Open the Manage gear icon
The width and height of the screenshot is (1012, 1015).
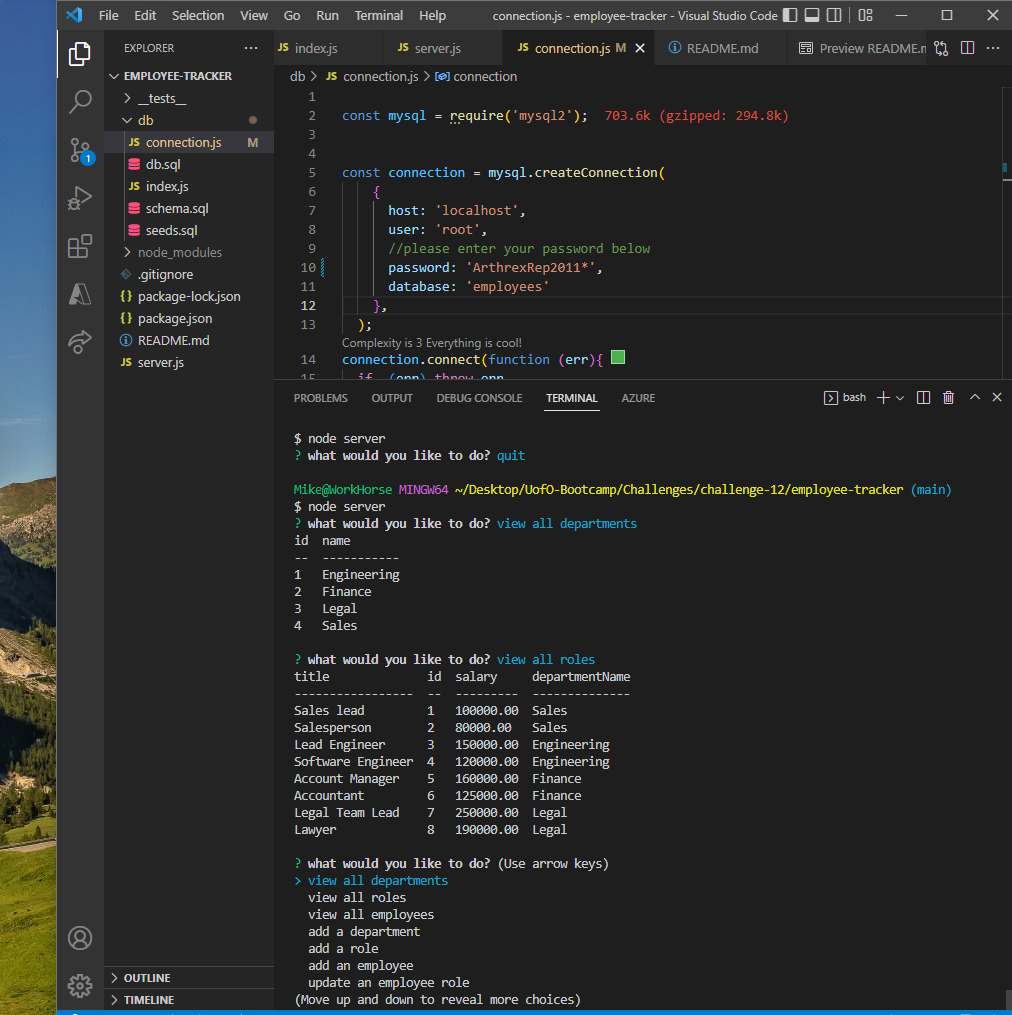coord(80,986)
